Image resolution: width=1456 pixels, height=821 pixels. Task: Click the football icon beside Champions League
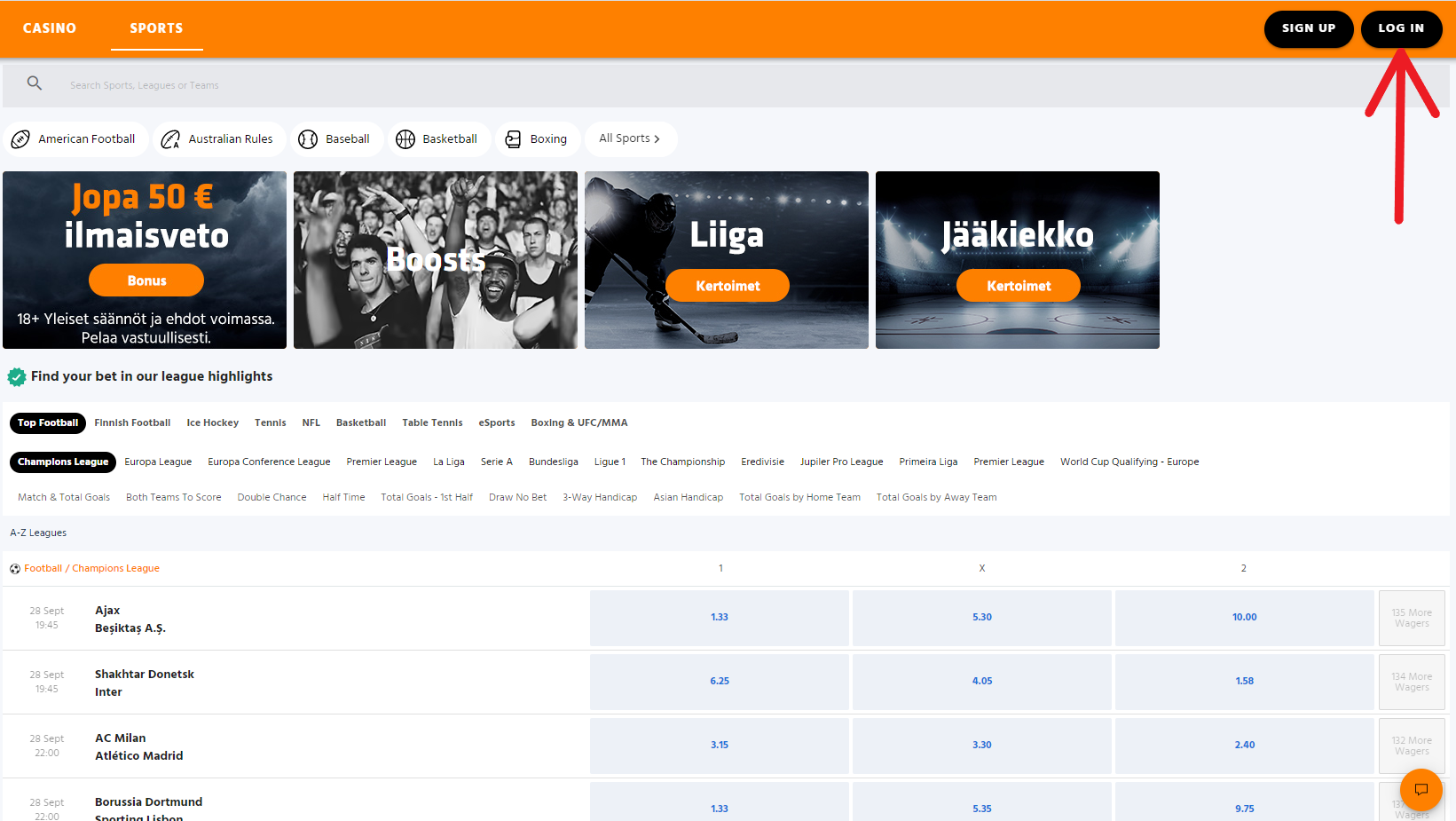[15, 569]
